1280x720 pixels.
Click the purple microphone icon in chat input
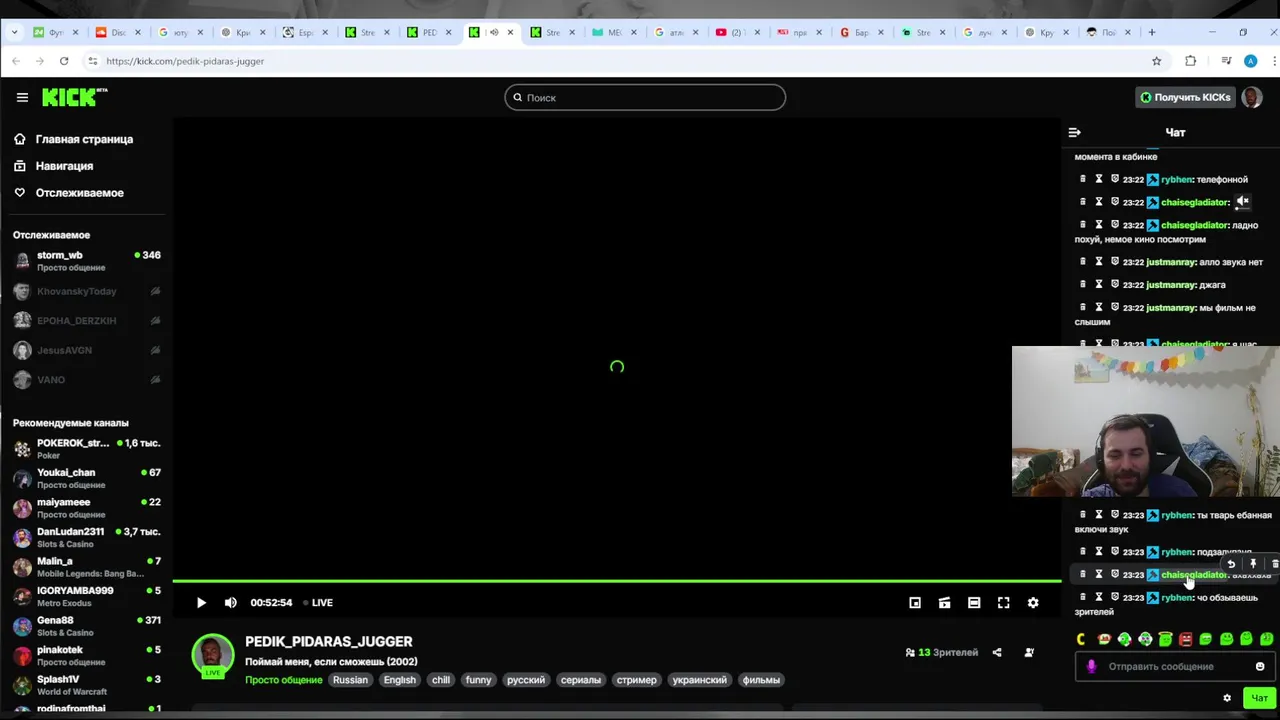[x=1091, y=666]
